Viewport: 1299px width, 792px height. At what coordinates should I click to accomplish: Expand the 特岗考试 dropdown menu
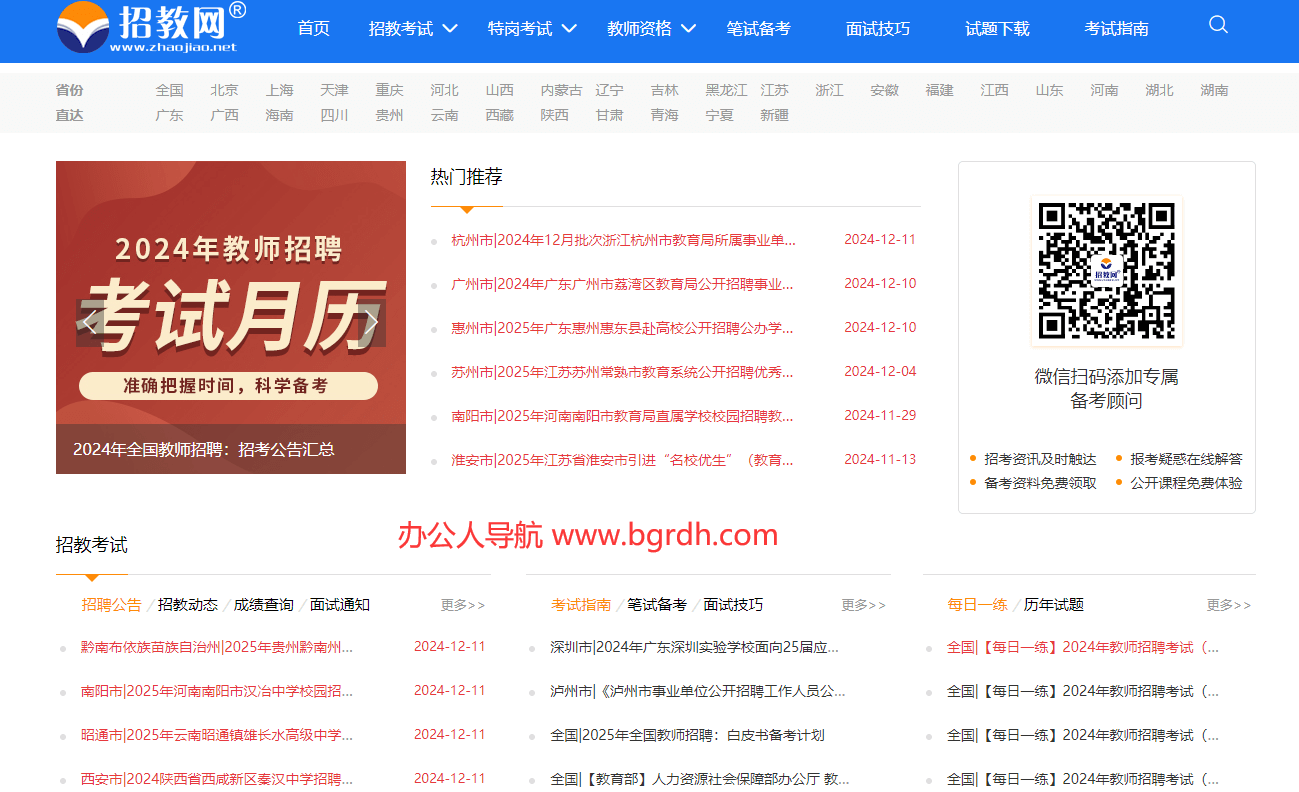click(532, 29)
